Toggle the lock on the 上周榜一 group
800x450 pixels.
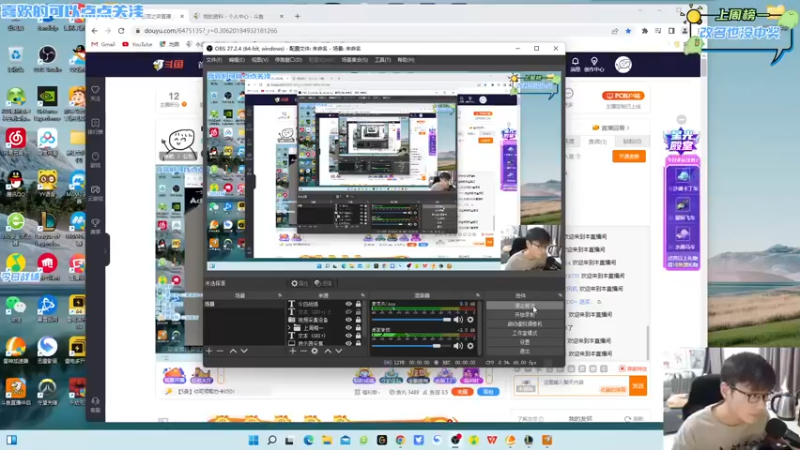coord(358,328)
